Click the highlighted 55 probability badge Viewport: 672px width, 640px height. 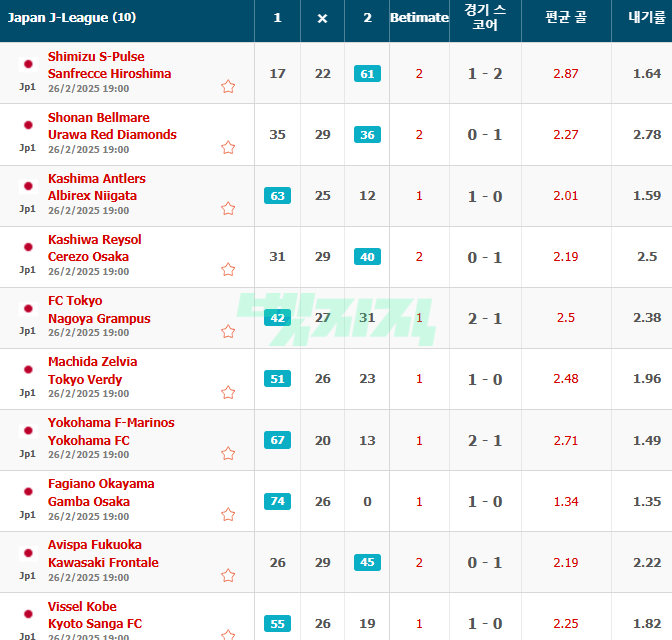[277, 624]
